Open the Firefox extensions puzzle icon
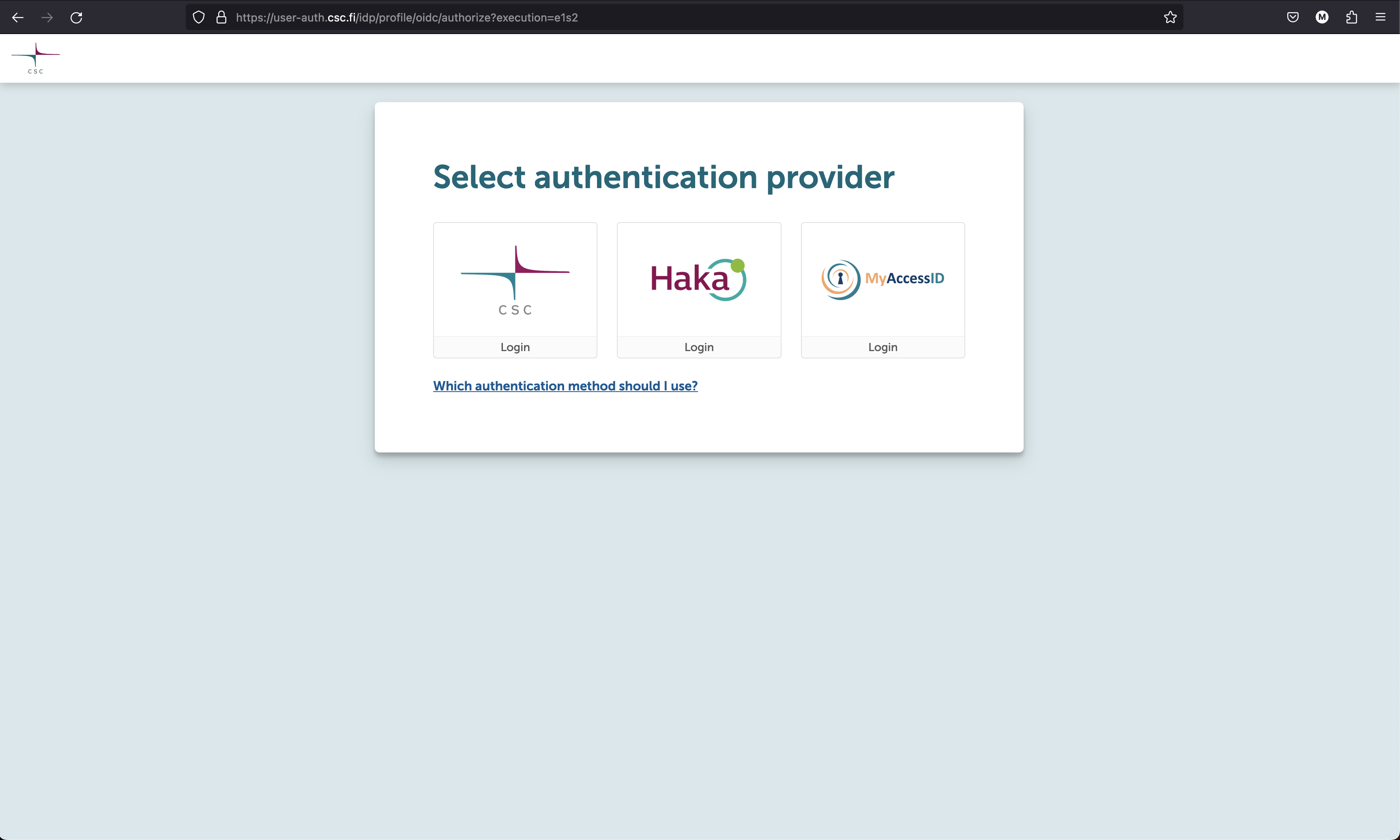1400x840 pixels. (x=1351, y=17)
